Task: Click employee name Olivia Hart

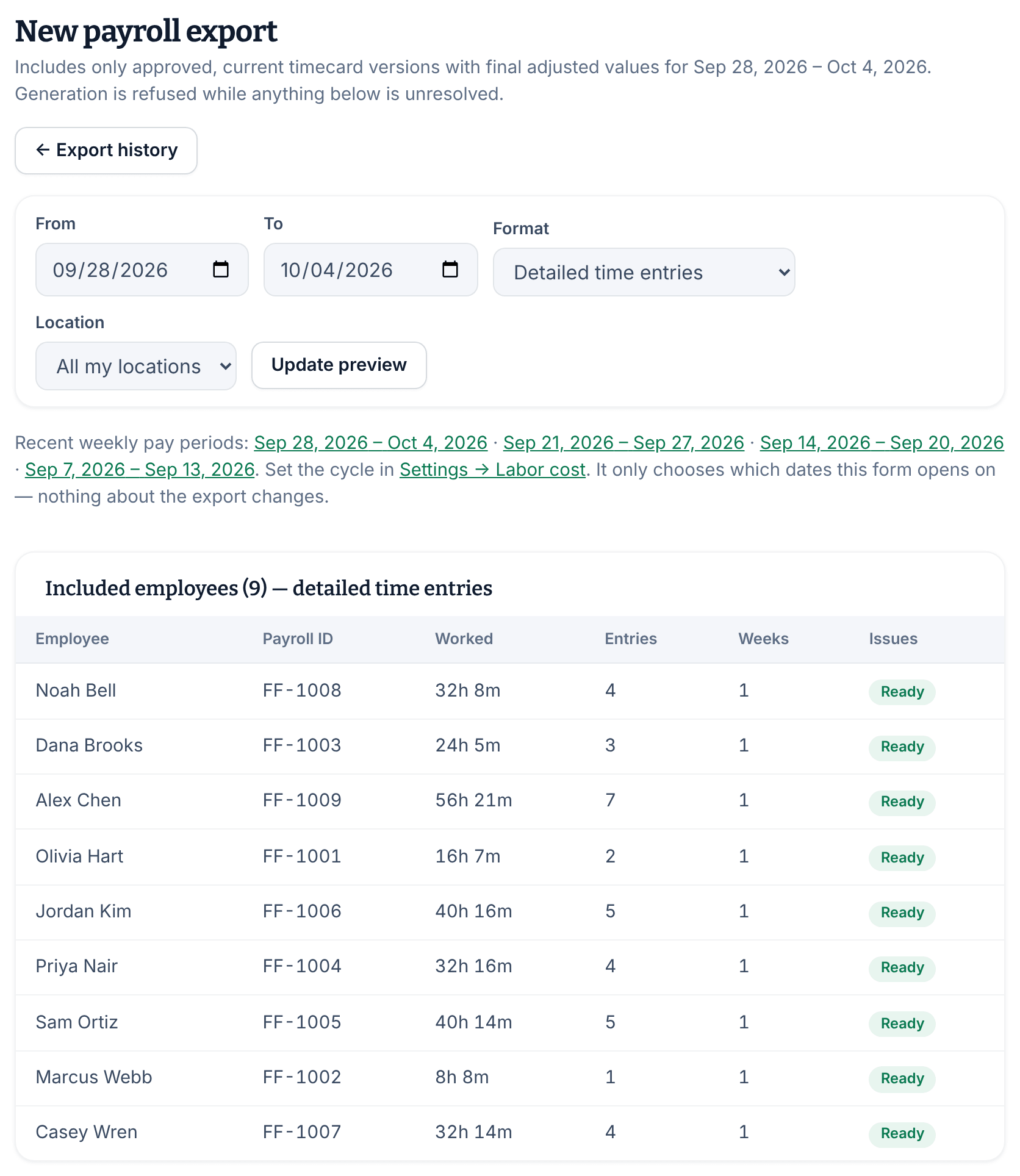Action: (80, 856)
